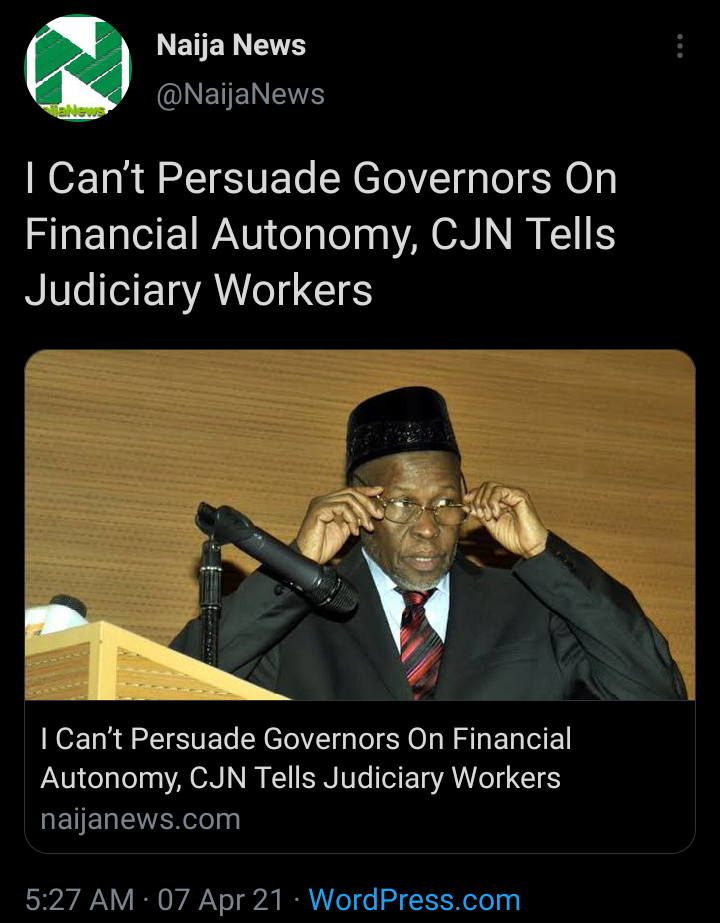Image resolution: width=720 pixels, height=923 pixels.
Task: Tap the Naija News profile avatar
Action: [x=78, y=68]
